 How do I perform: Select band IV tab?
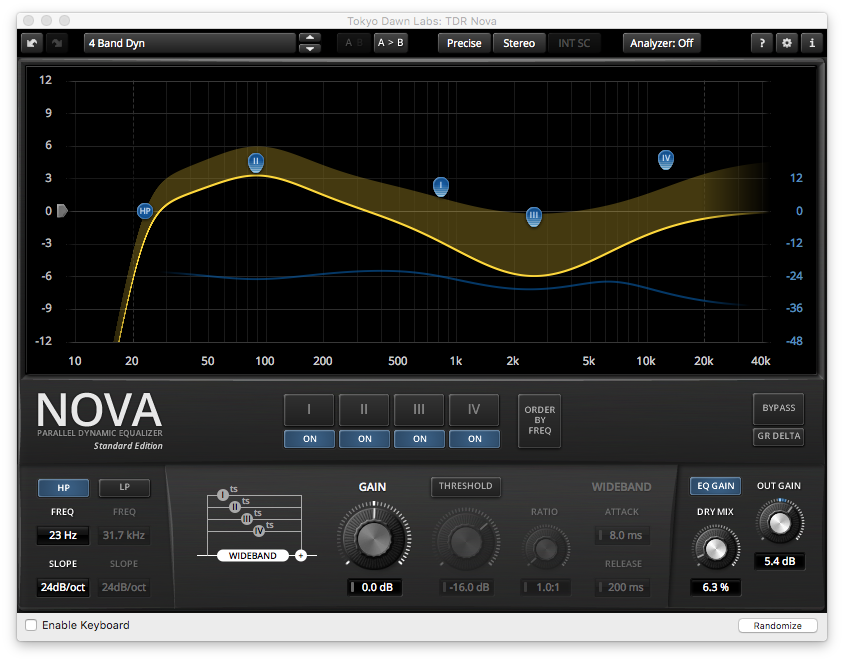(474, 410)
